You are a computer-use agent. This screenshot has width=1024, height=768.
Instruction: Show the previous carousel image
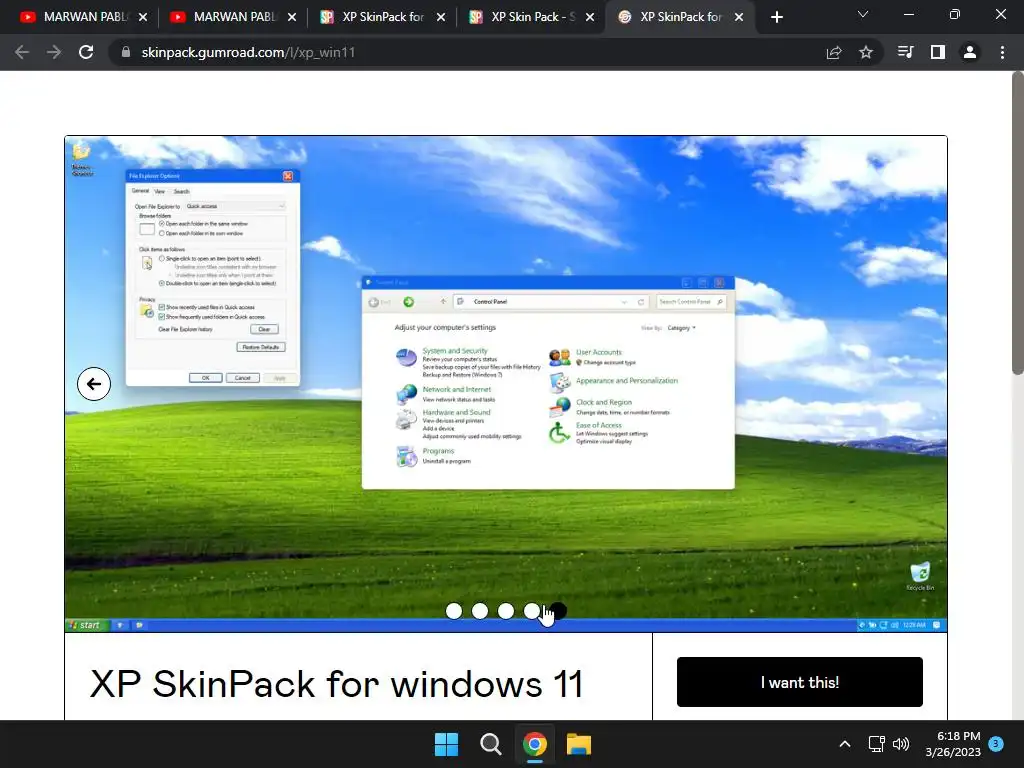pyautogui.click(x=94, y=384)
